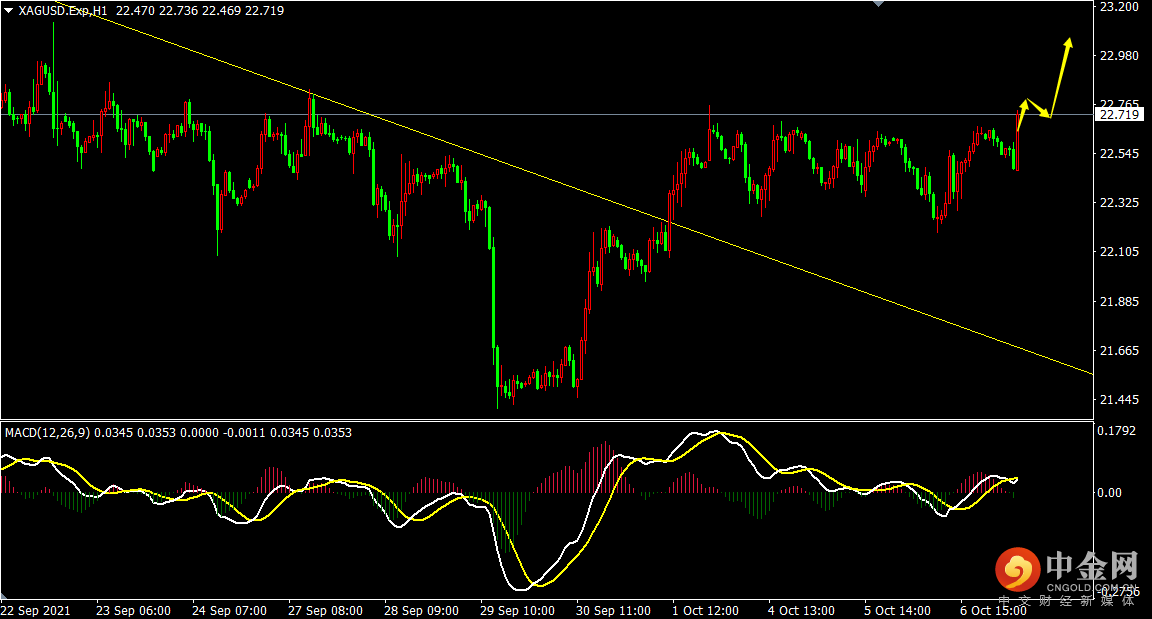Click the 24 Sep 07:00 time label
This screenshot has height=619, width=1152.
[x=229, y=611]
